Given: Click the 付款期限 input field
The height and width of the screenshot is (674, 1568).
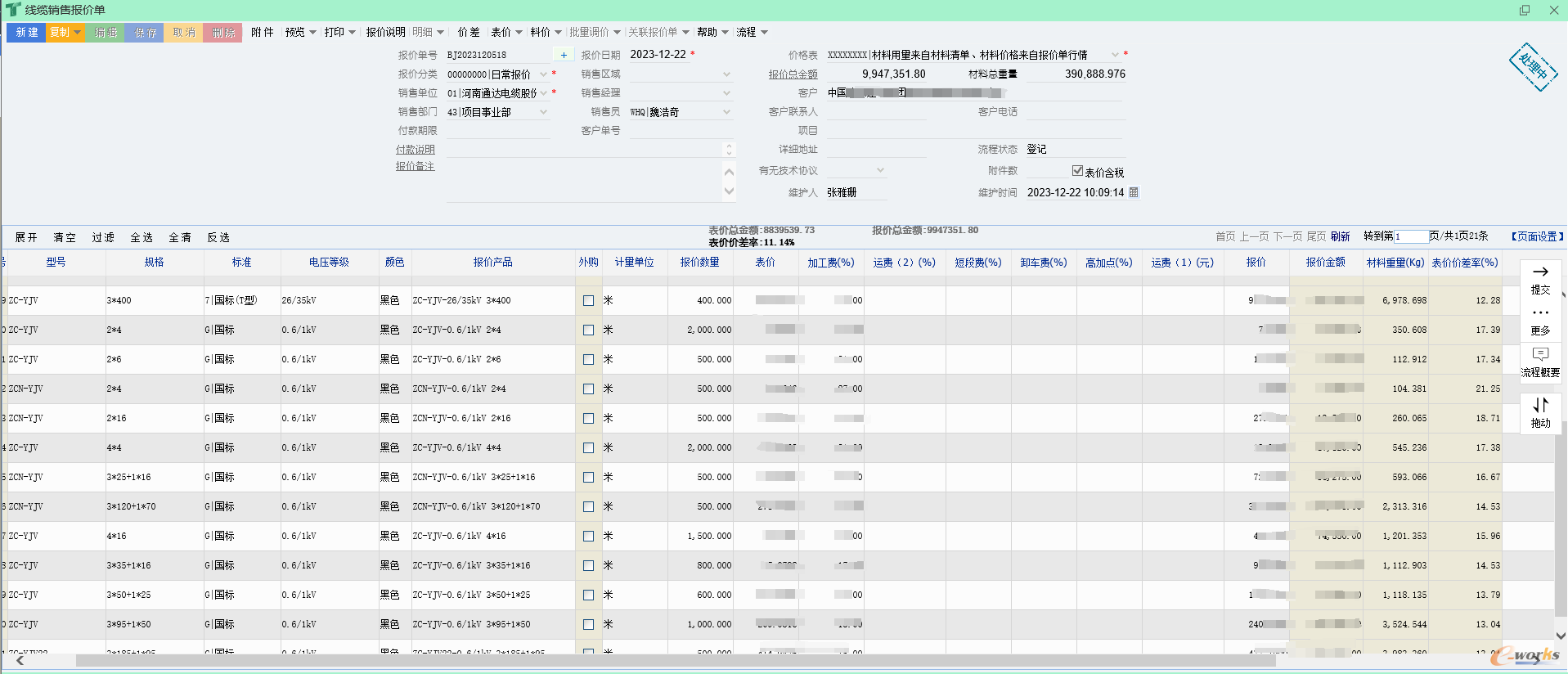Looking at the screenshot, I should [x=498, y=131].
